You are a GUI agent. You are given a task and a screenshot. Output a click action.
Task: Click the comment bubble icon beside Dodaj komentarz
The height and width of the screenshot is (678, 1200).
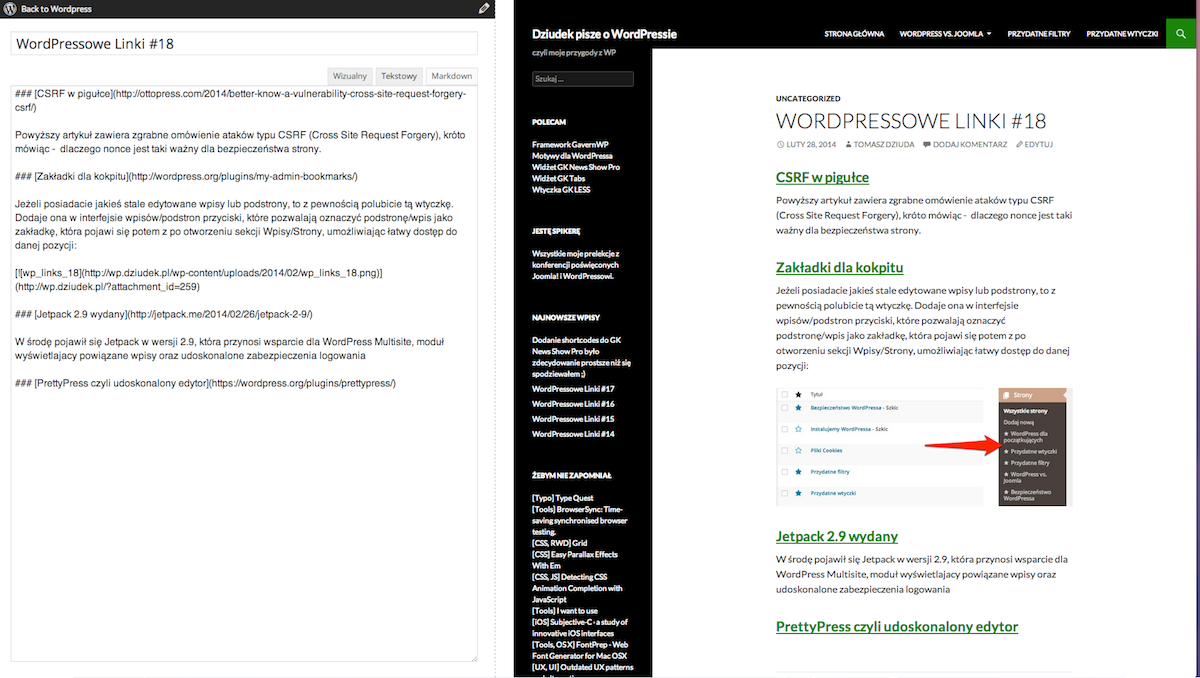tap(925, 144)
